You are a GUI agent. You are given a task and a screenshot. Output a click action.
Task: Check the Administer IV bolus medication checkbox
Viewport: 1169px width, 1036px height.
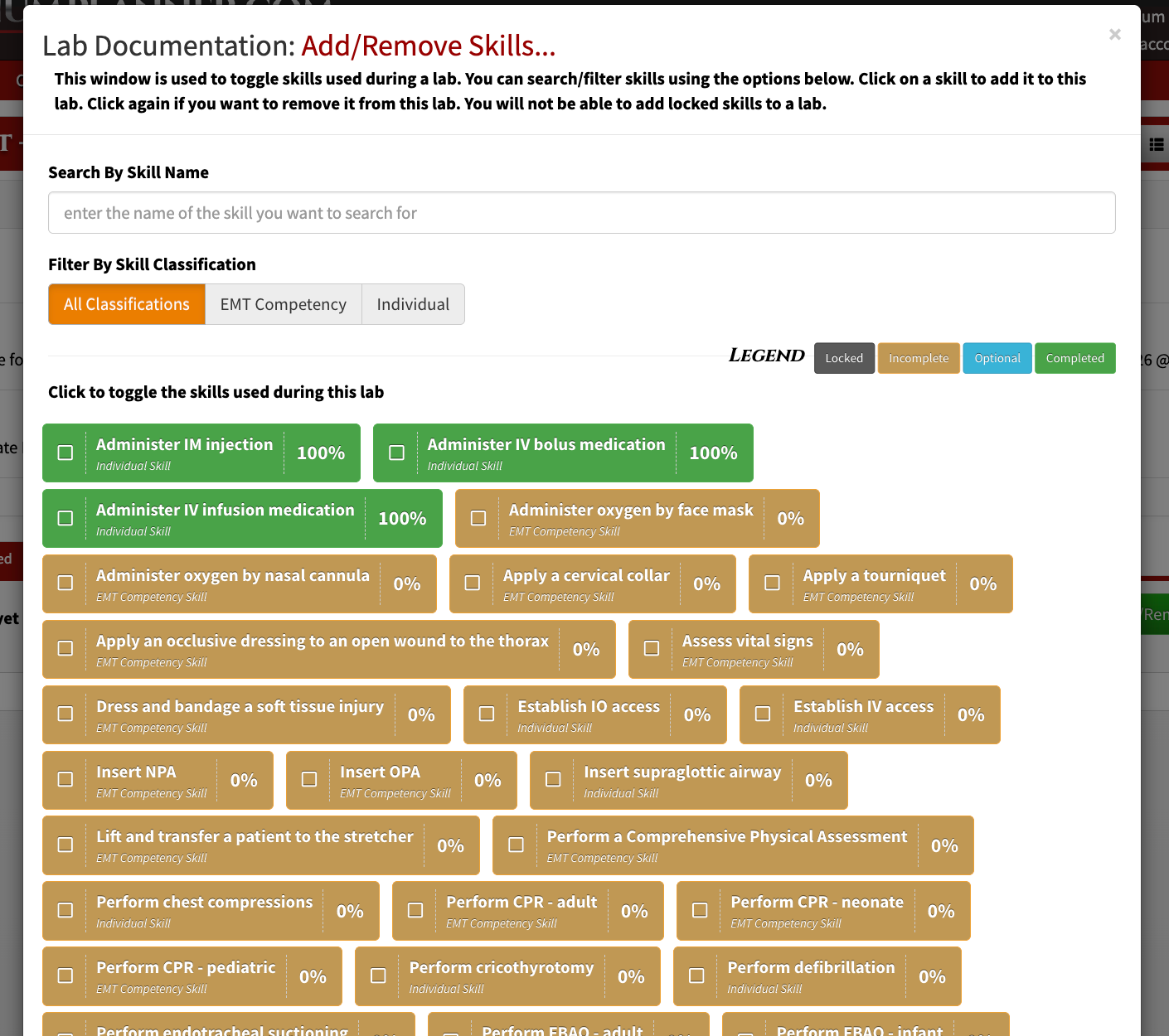click(x=397, y=453)
